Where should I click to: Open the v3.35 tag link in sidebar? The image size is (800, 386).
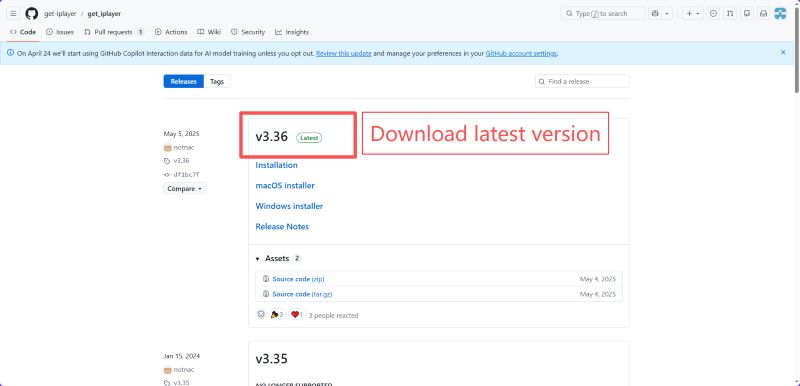[181, 382]
